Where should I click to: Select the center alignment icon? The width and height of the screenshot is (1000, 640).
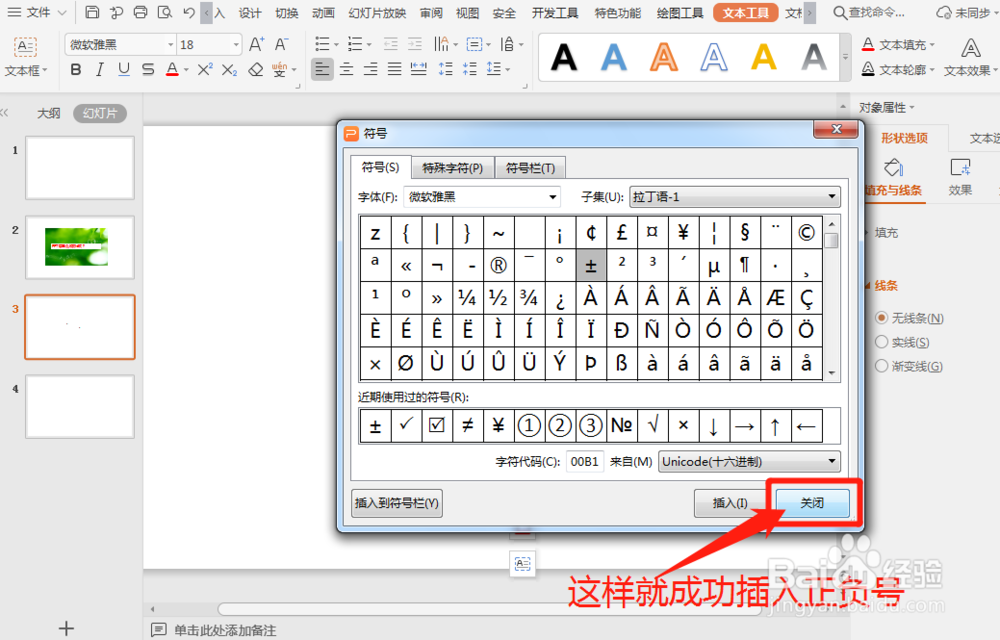346,68
